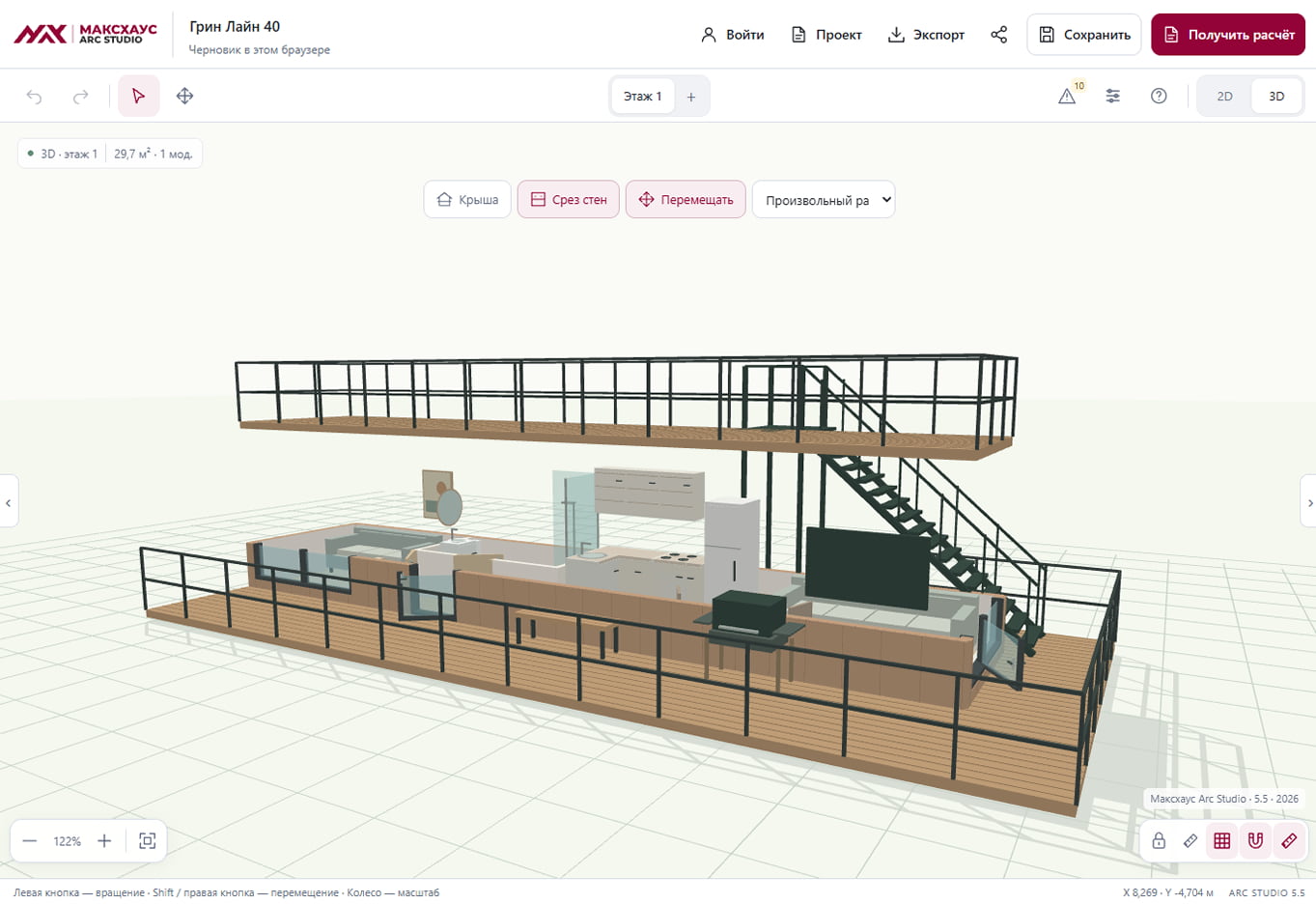This screenshot has width=1316, height=904.
Task: Switch to 3D view
Action: pos(1276,97)
